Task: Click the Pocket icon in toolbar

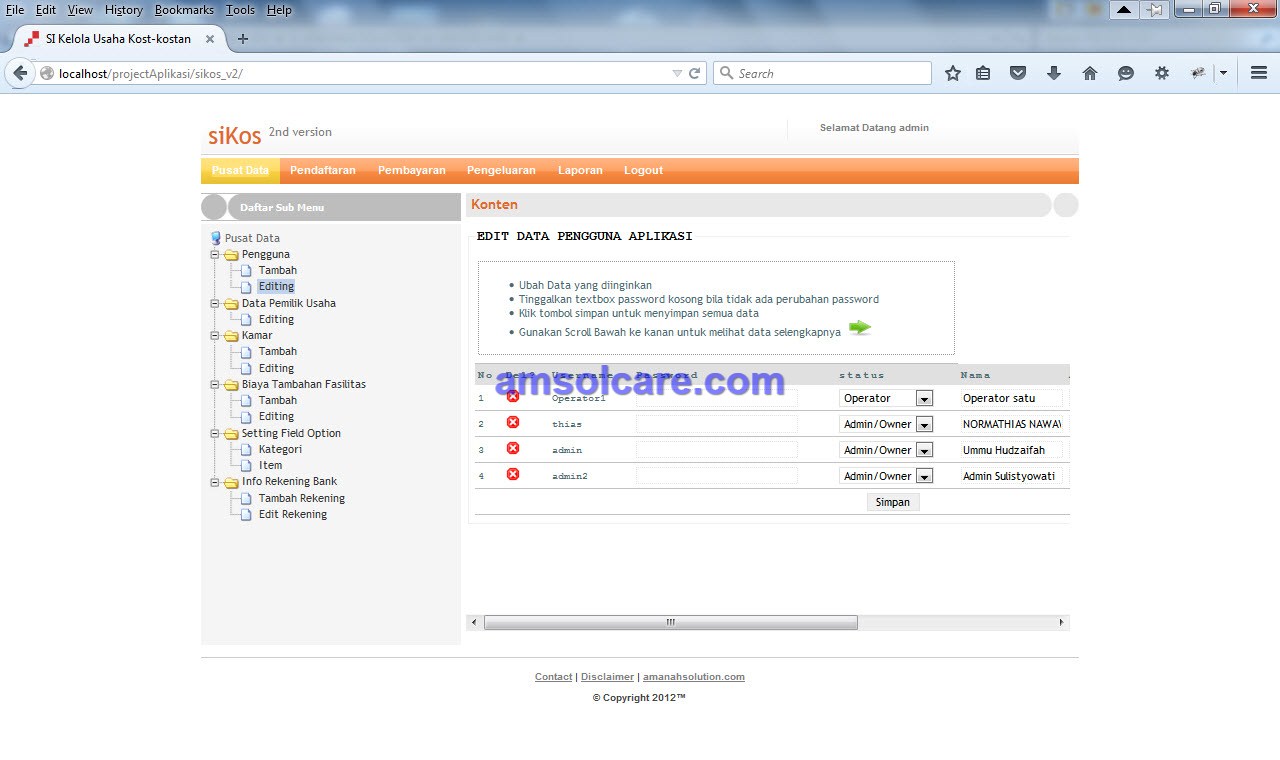Action: (1018, 73)
